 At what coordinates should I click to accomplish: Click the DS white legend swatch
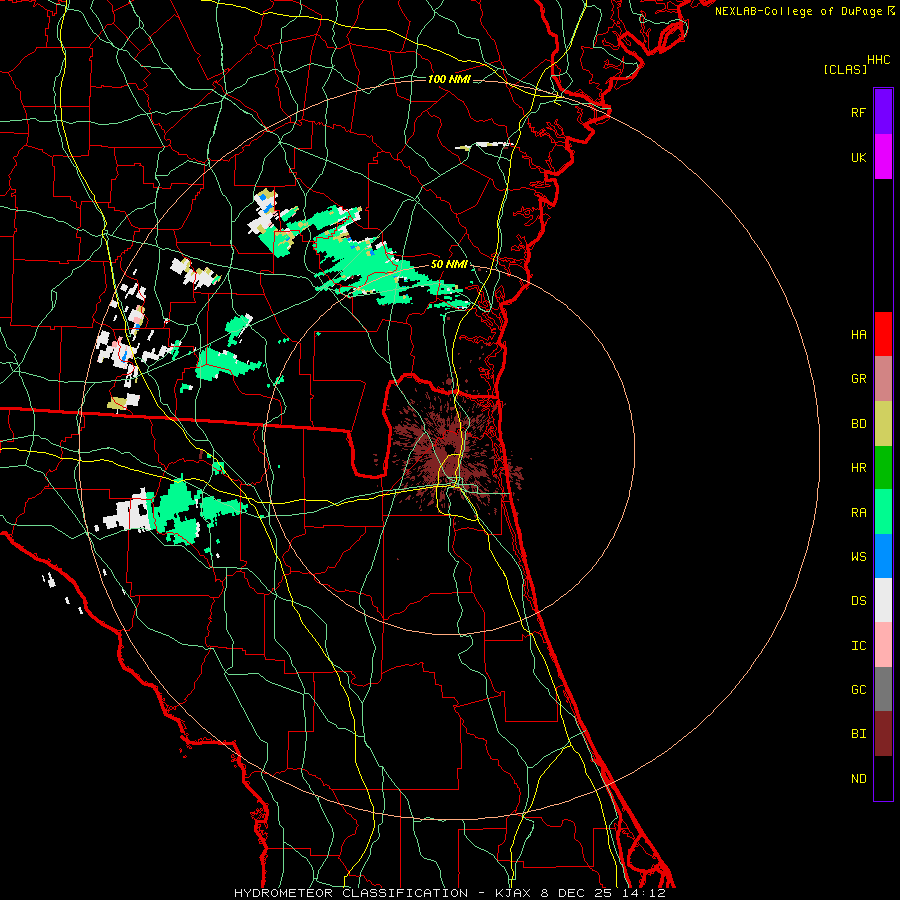click(x=883, y=600)
